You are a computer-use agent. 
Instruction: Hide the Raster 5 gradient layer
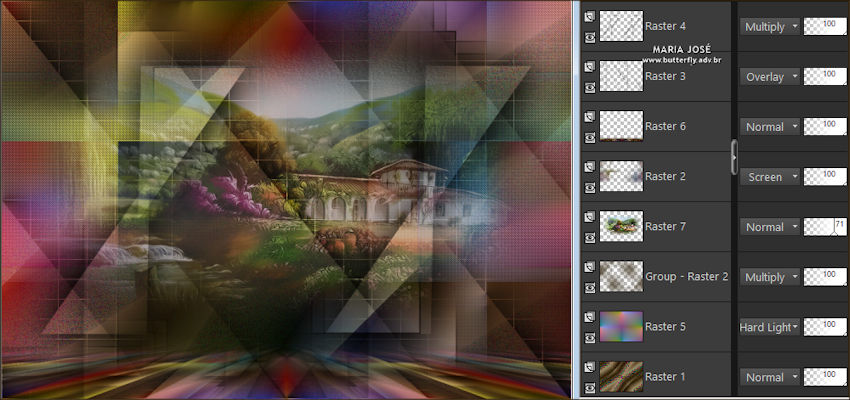pyautogui.click(x=590, y=337)
